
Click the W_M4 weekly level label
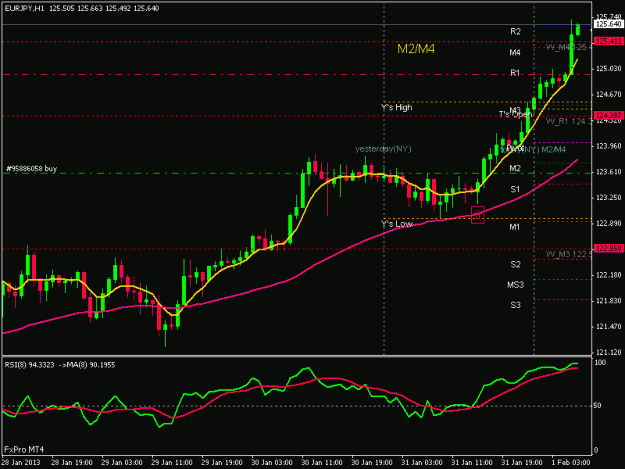(x=569, y=47)
